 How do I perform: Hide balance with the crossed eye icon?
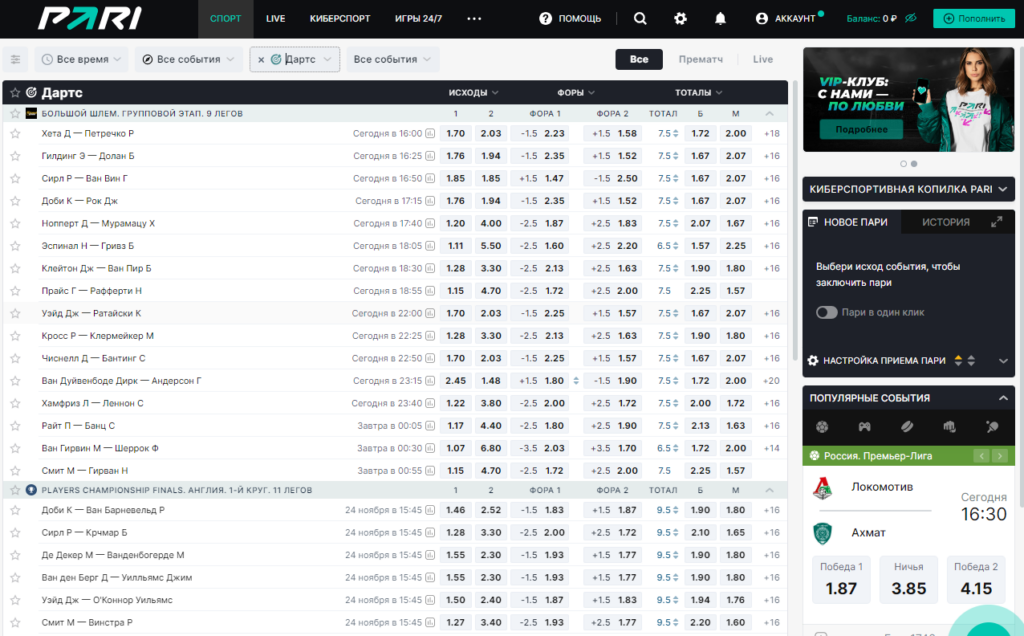pyautogui.click(x=910, y=18)
